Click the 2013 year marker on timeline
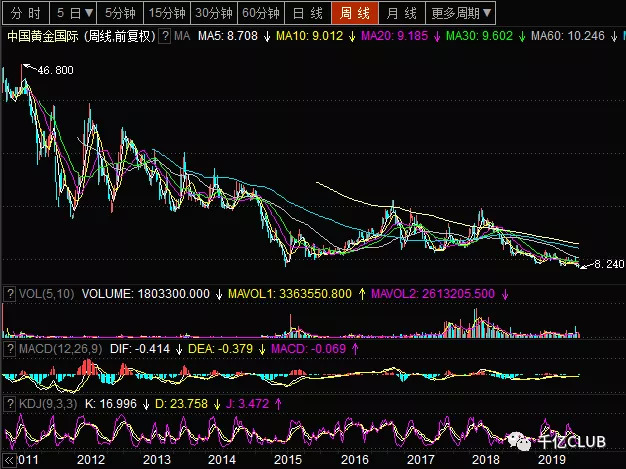626x469 pixels. (x=156, y=460)
